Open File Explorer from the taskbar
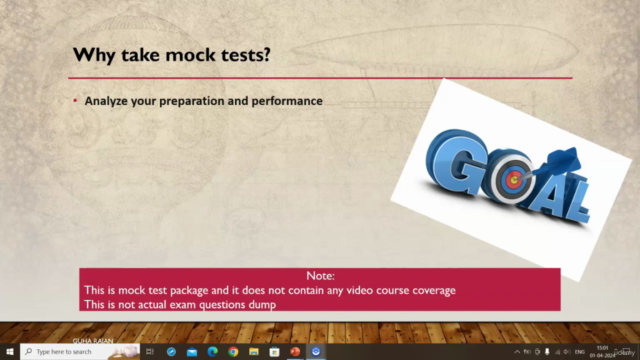The width and height of the screenshot is (640, 360). pyautogui.click(x=254, y=351)
